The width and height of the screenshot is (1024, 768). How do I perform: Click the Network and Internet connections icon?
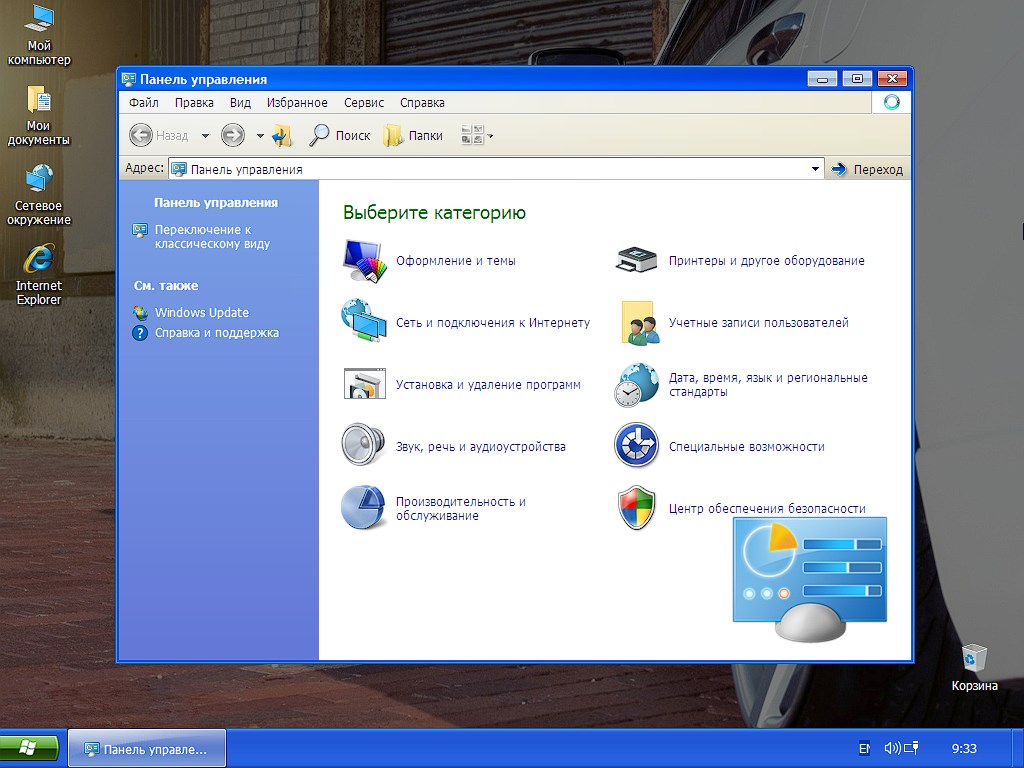364,322
